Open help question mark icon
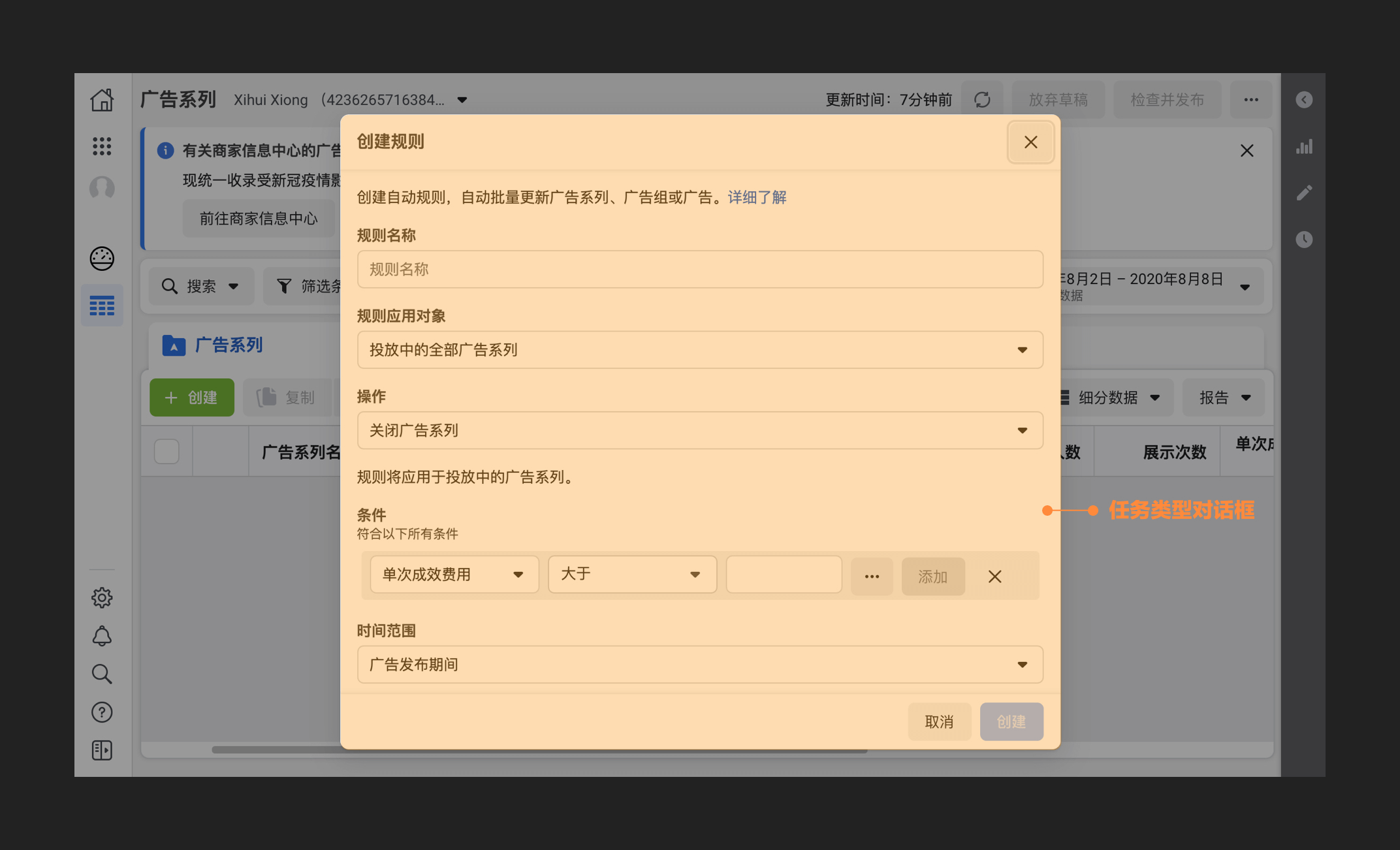This screenshot has height=850, width=1400. coord(102,712)
